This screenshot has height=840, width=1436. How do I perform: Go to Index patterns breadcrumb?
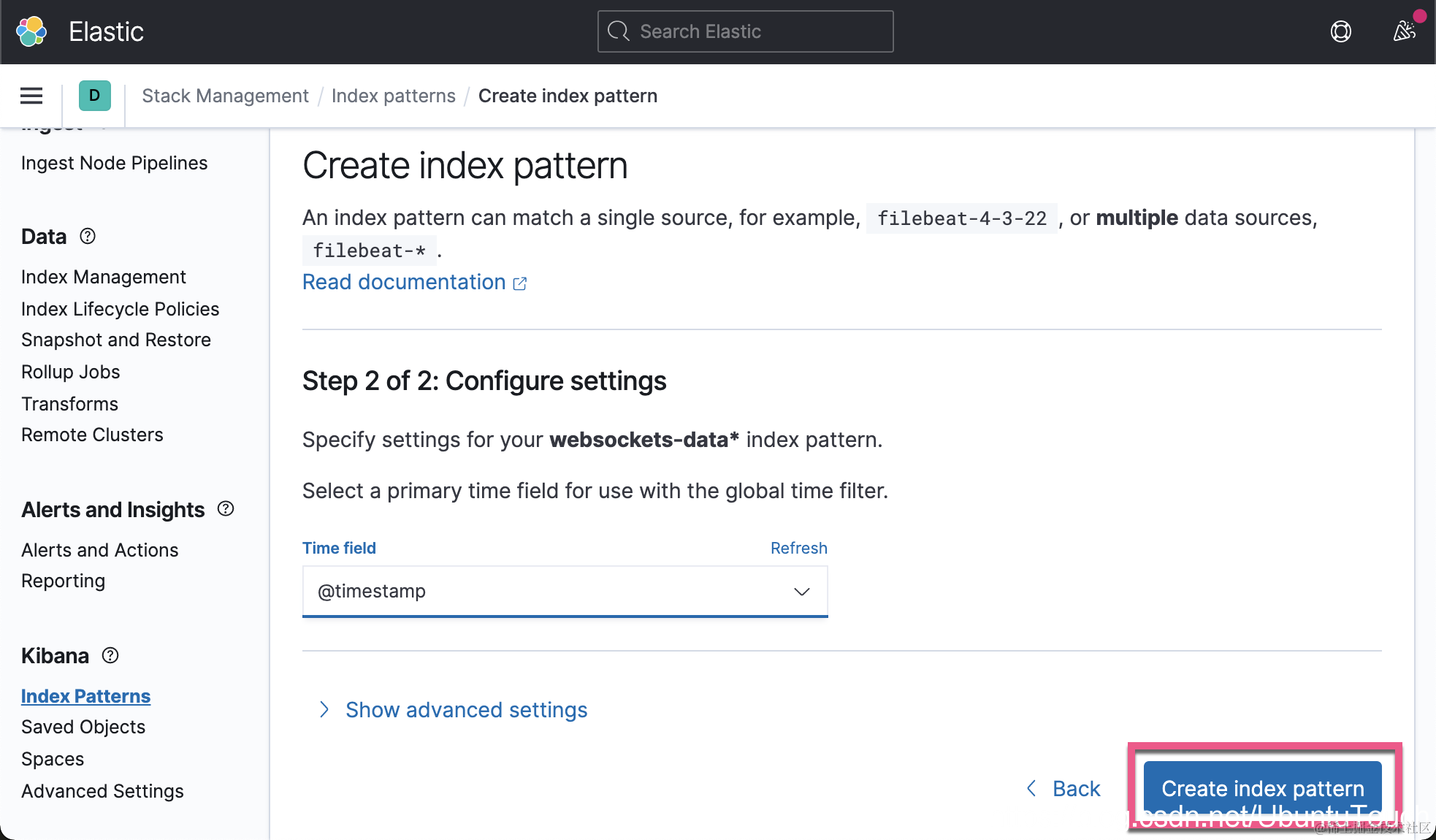[x=393, y=96]
